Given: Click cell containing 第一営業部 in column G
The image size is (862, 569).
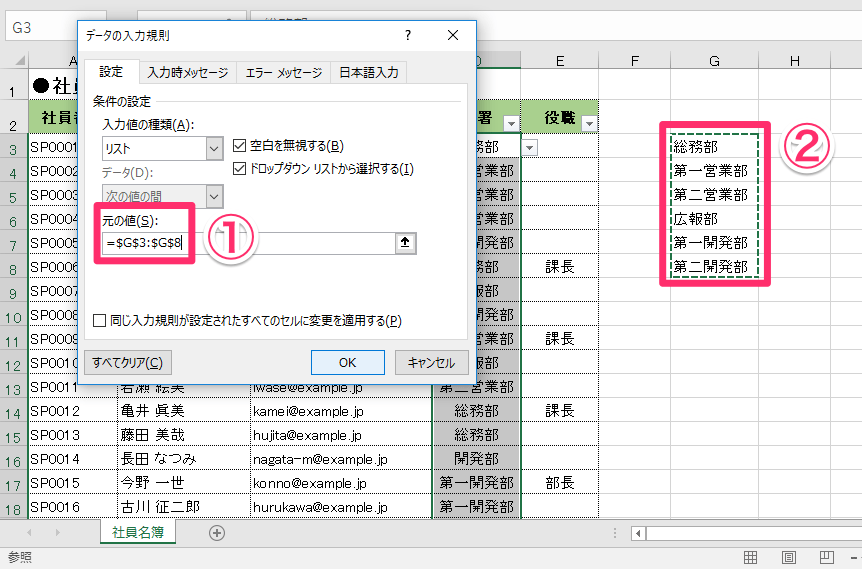Looking at the screenshot, I should [x=714, y=171].
